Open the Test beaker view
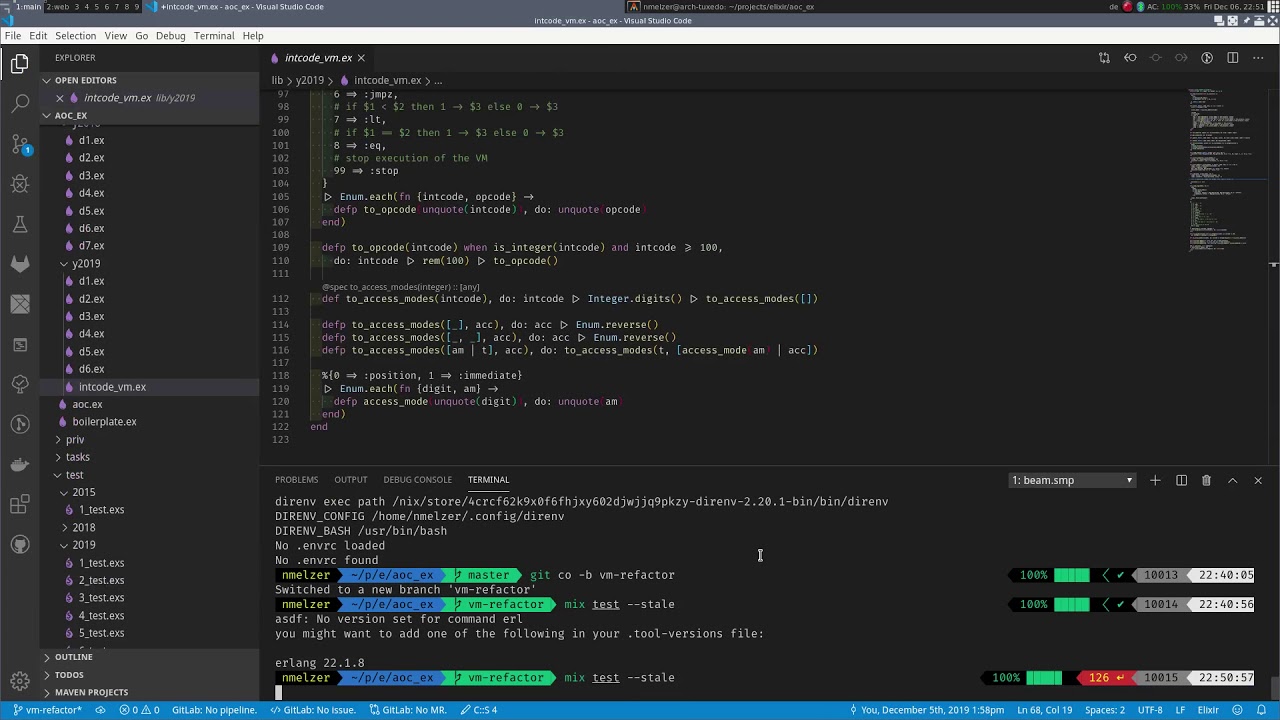Screen dimensions: 1280x720 (19, 224)
